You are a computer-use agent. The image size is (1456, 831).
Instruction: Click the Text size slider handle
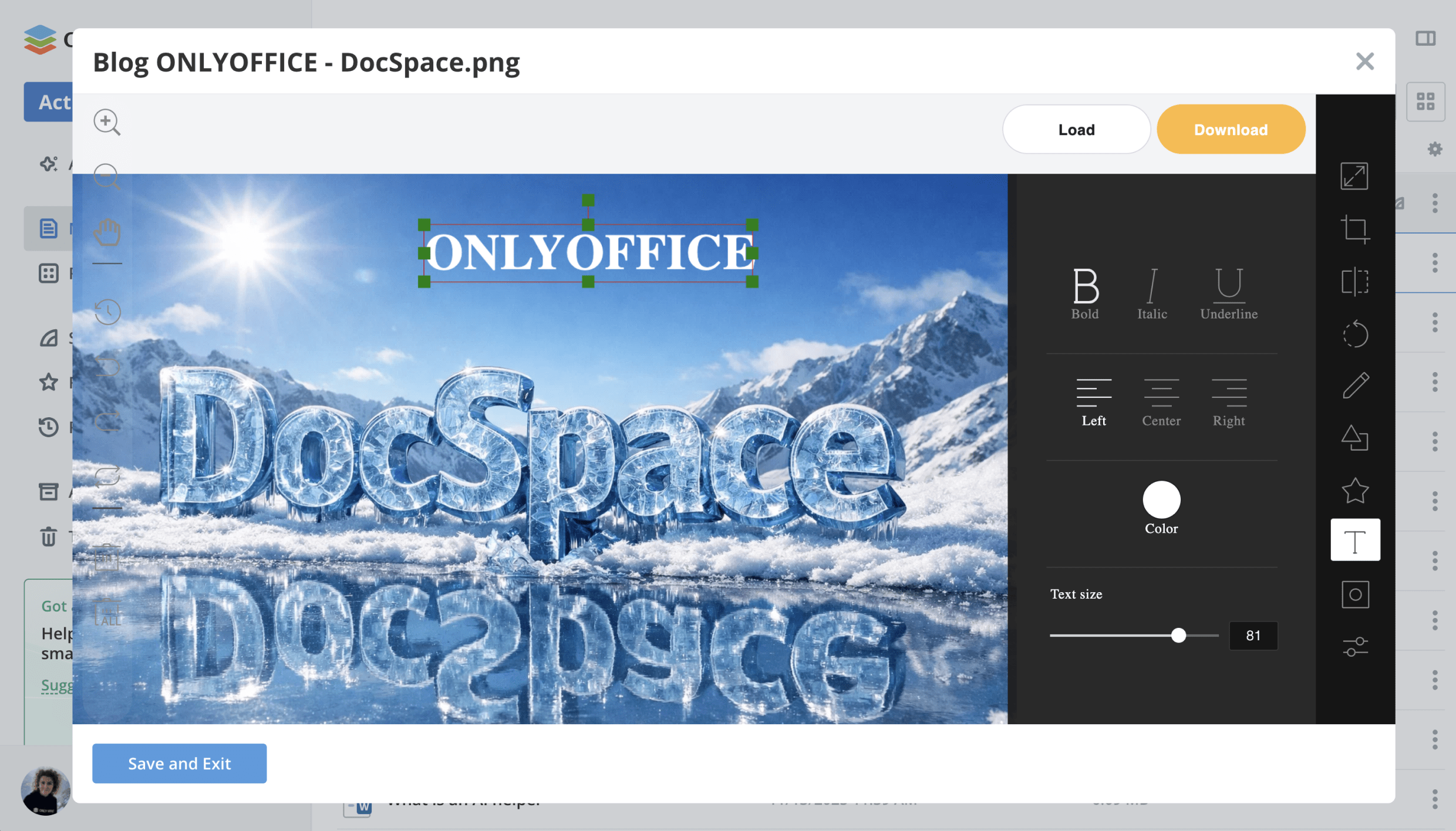1178,636
